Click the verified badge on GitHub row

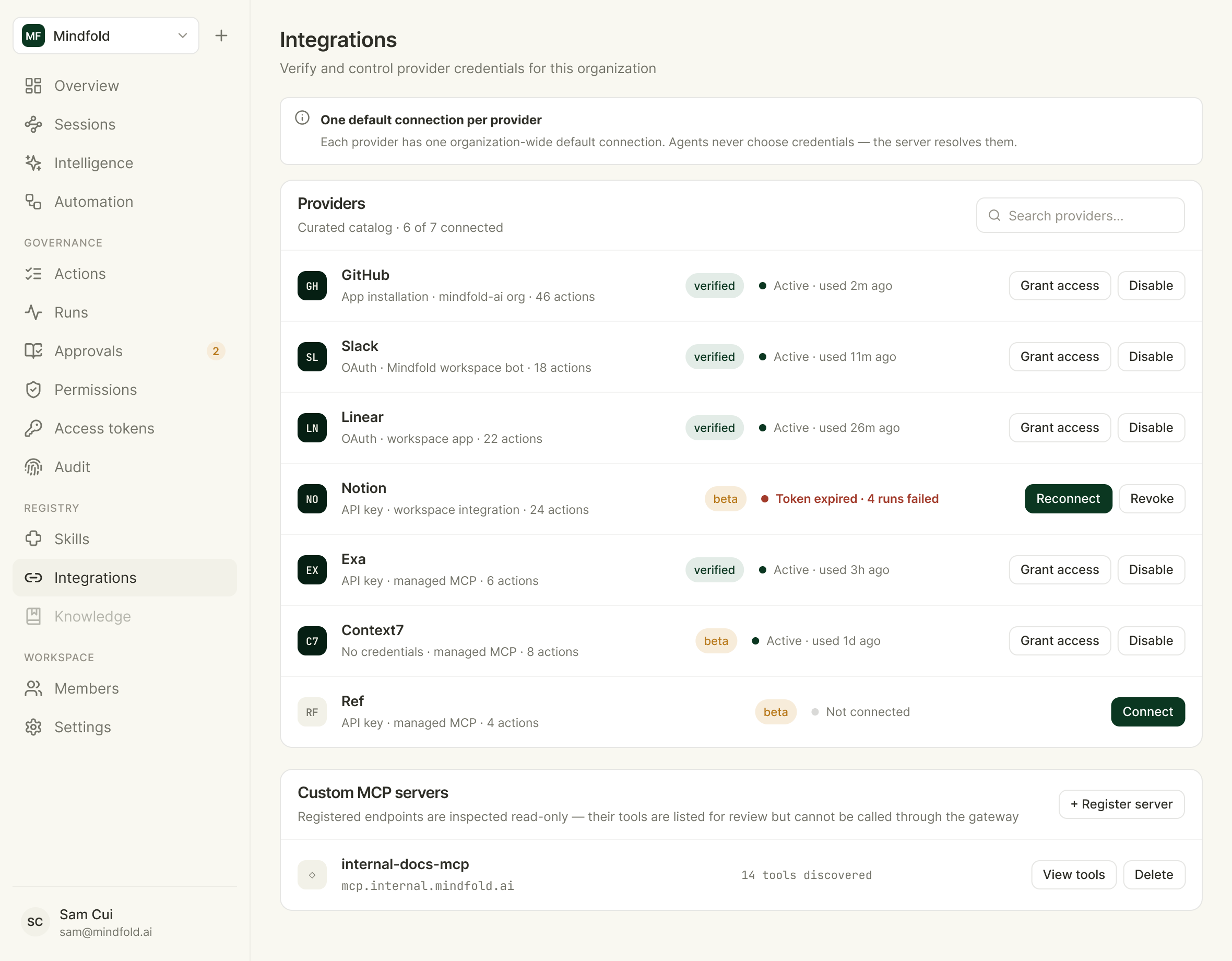(x=714, y=286)
